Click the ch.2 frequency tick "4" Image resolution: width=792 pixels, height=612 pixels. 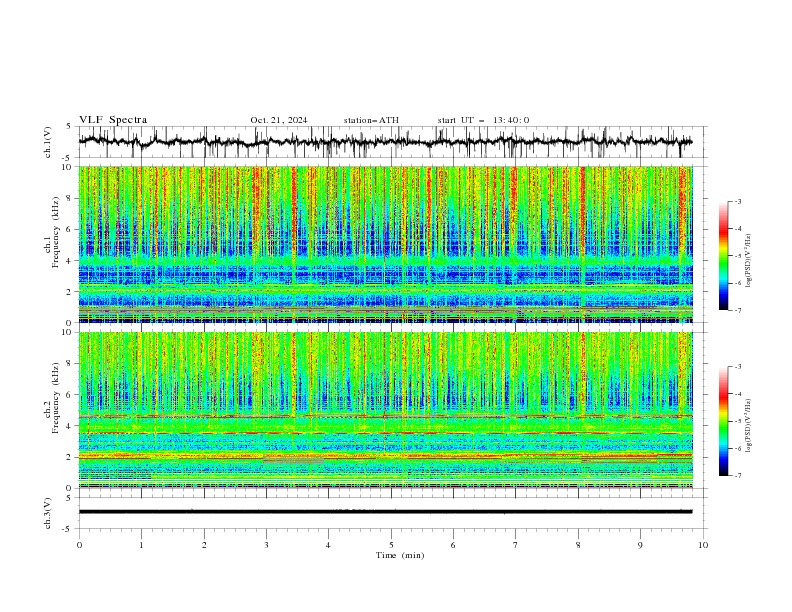click(x=70, y=426)
